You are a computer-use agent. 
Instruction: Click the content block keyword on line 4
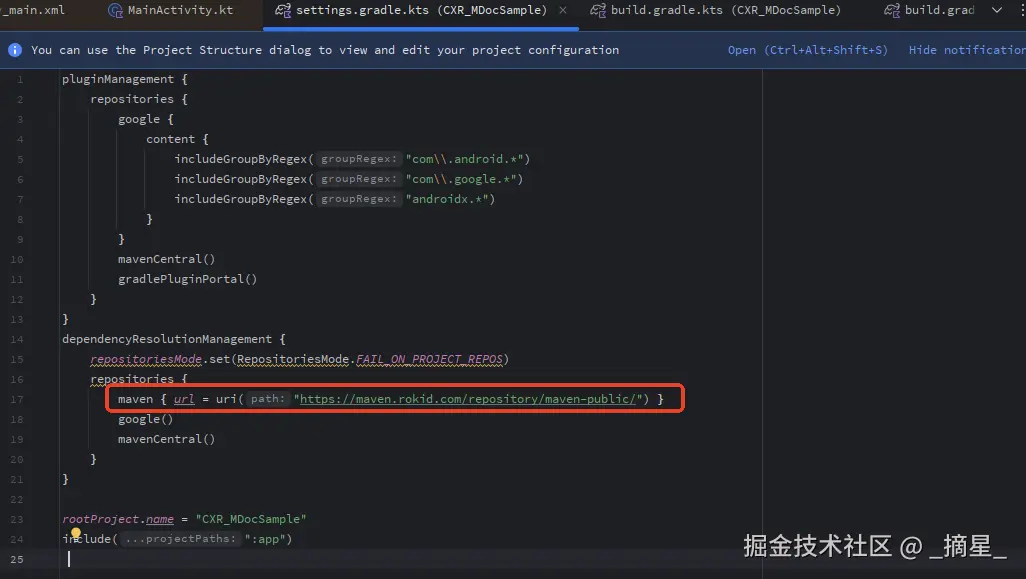click(x=170, y=139)
